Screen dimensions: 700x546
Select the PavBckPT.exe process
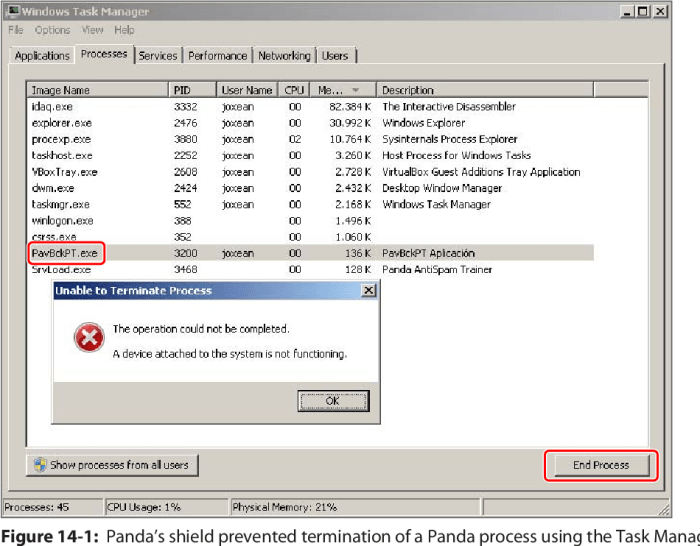point(310,253)
